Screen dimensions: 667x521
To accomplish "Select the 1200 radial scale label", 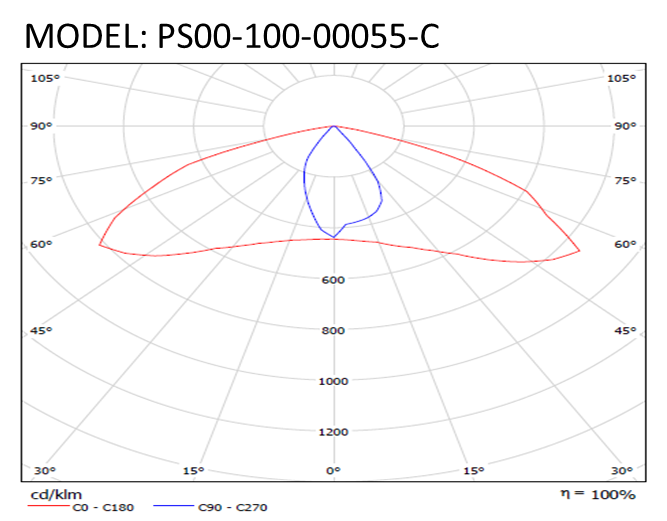I will (334, 432).
